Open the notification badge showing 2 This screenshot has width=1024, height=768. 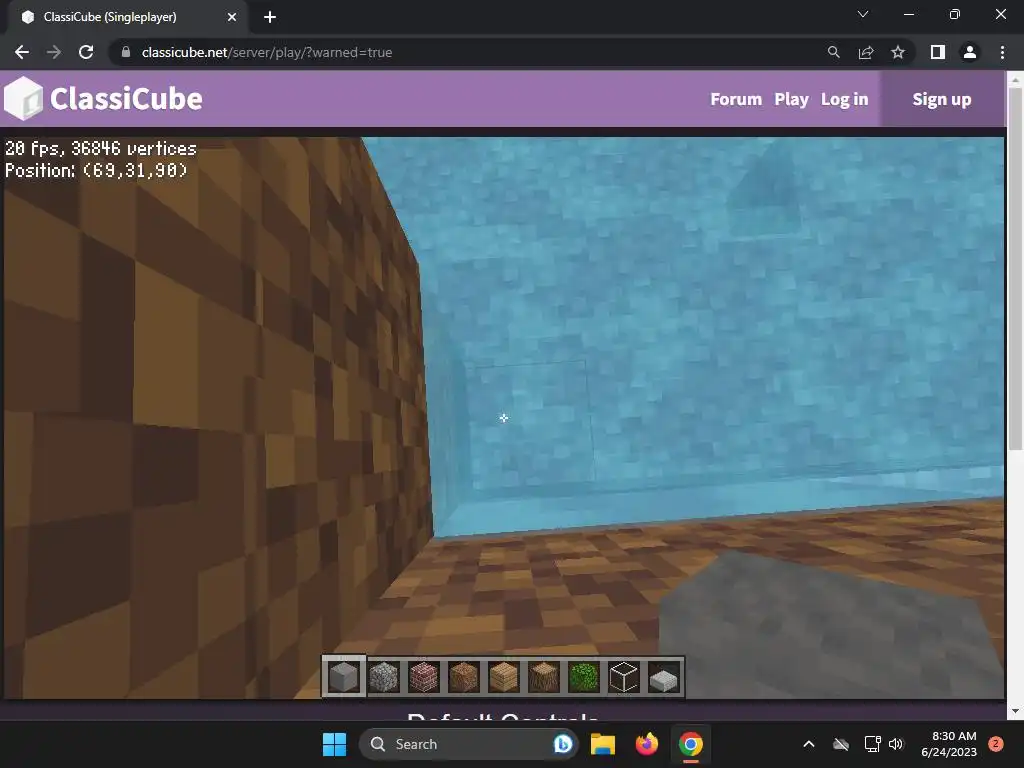click(996, 744)
